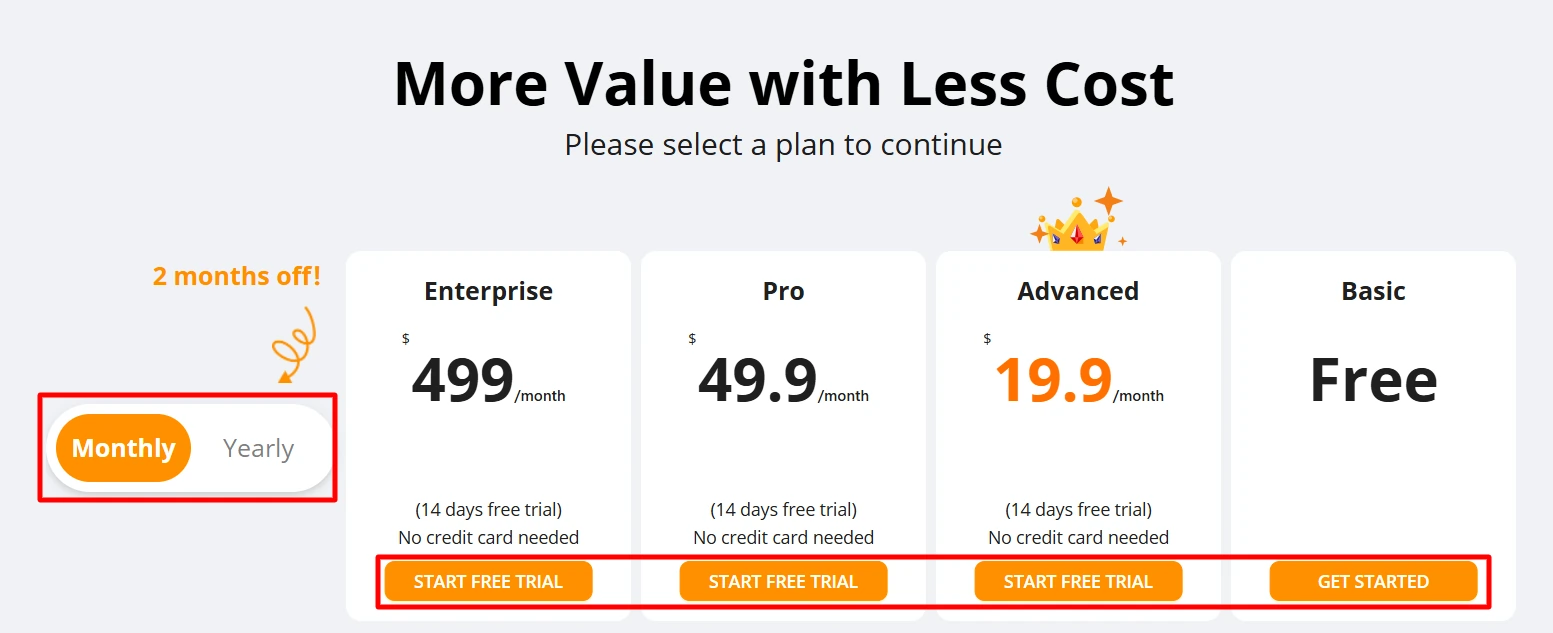Start free trial for the Enterprise plan
1553x633 pixels.
[488, 580]
